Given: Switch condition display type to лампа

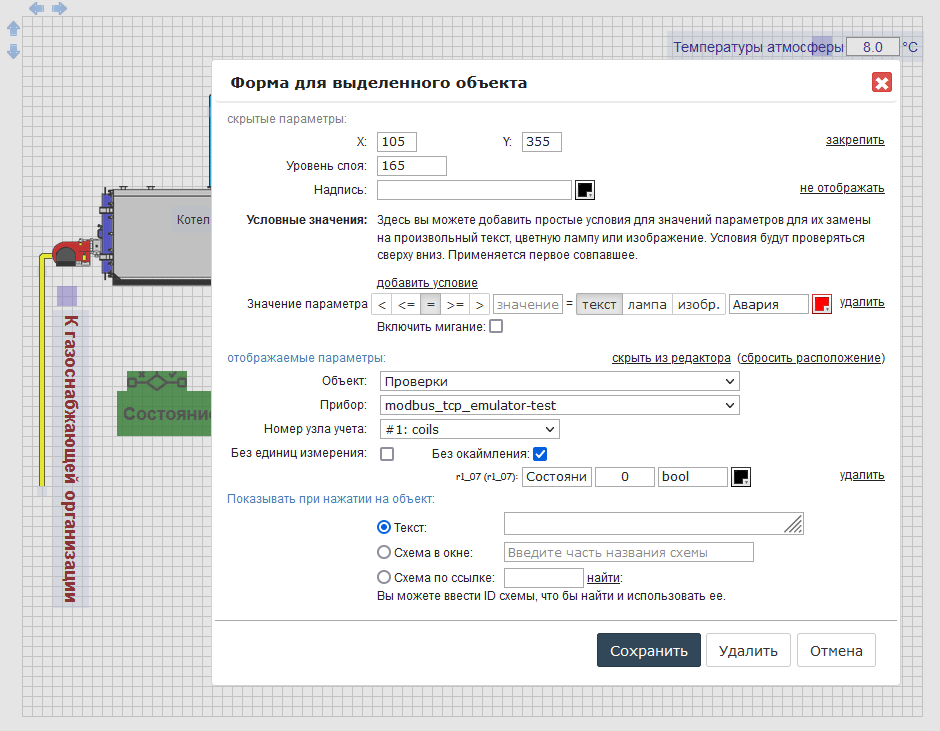Looking at the screenshot, I should 647,304.
